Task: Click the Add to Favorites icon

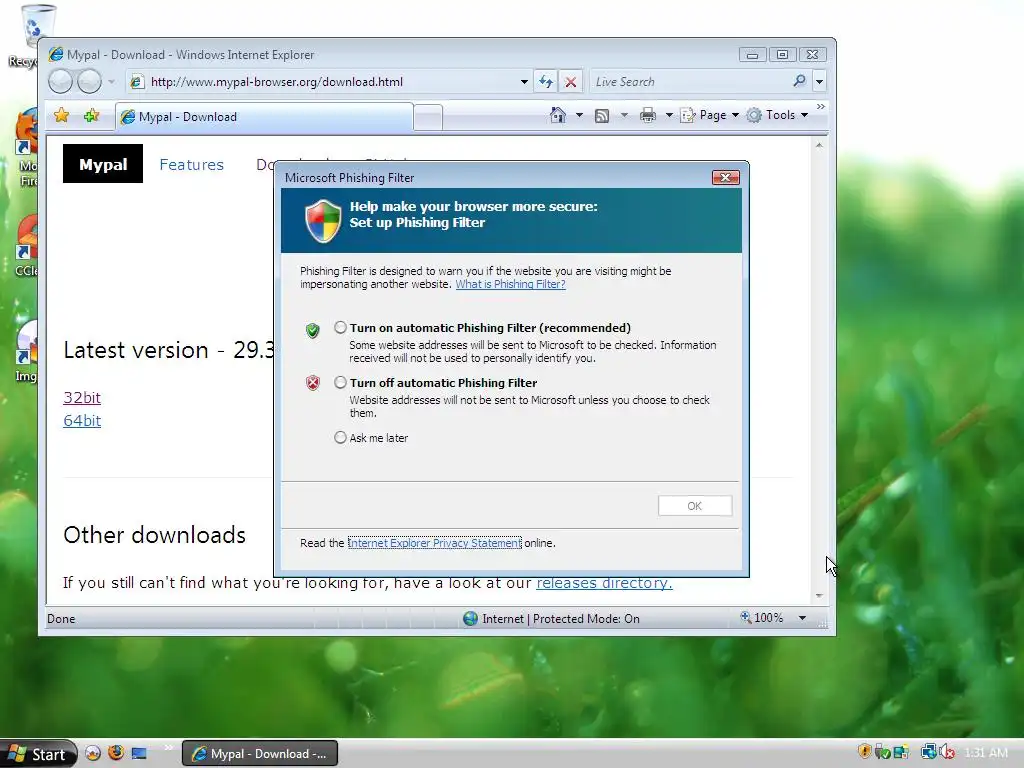Action: pyautogui.click(x=91, y=116)
